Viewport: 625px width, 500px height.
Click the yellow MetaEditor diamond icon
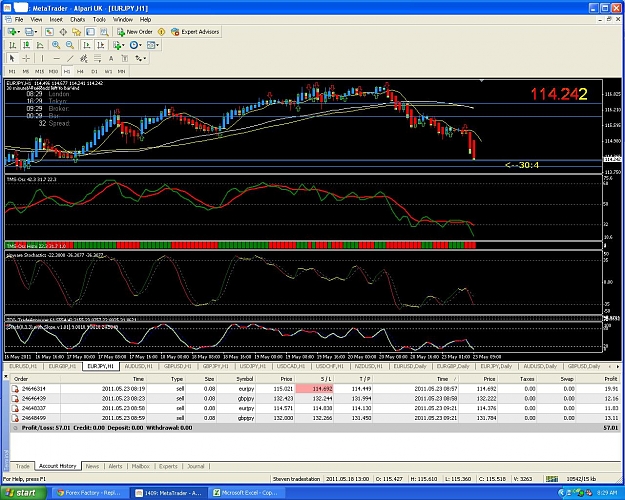click(161, 31)
